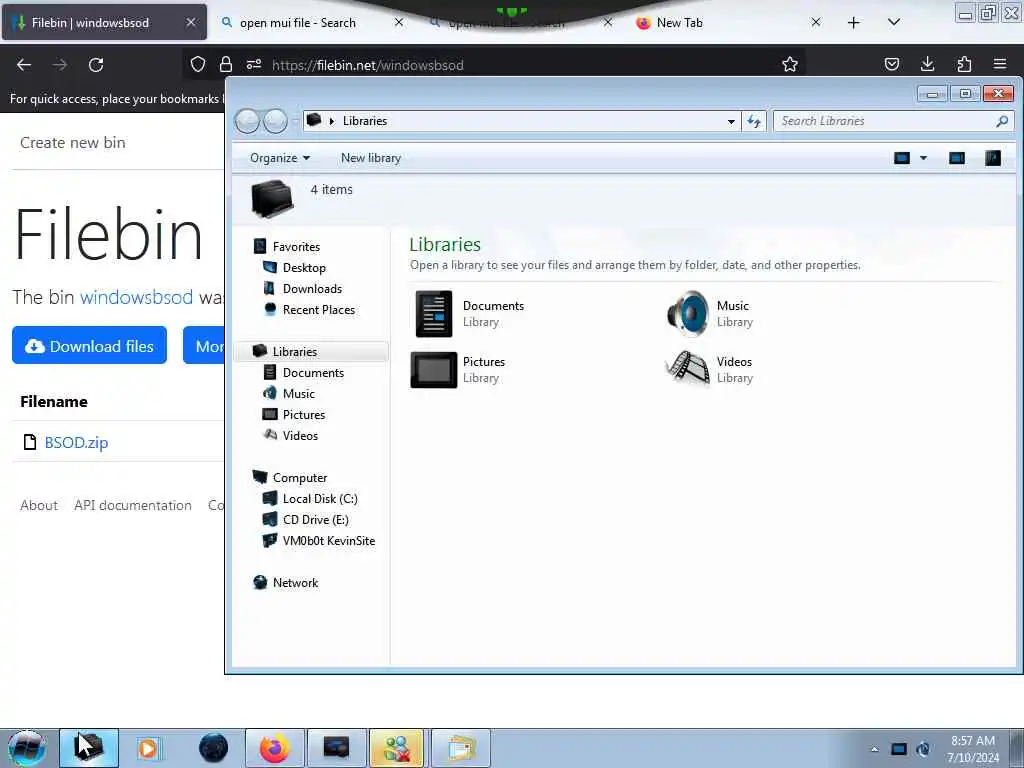The height and width of the screenshot is (768, 1024).
Task: Open API documentation link
Action: point(133,505)
